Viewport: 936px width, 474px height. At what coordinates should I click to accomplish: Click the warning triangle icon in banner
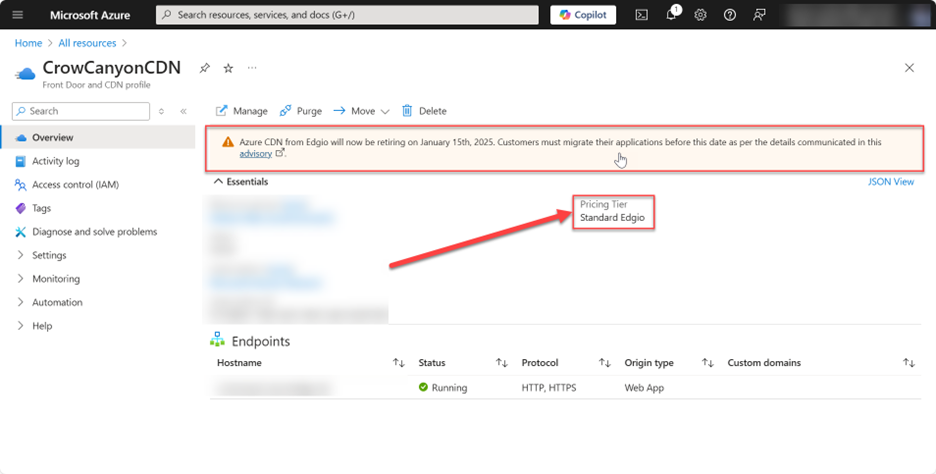click(228, 142)
